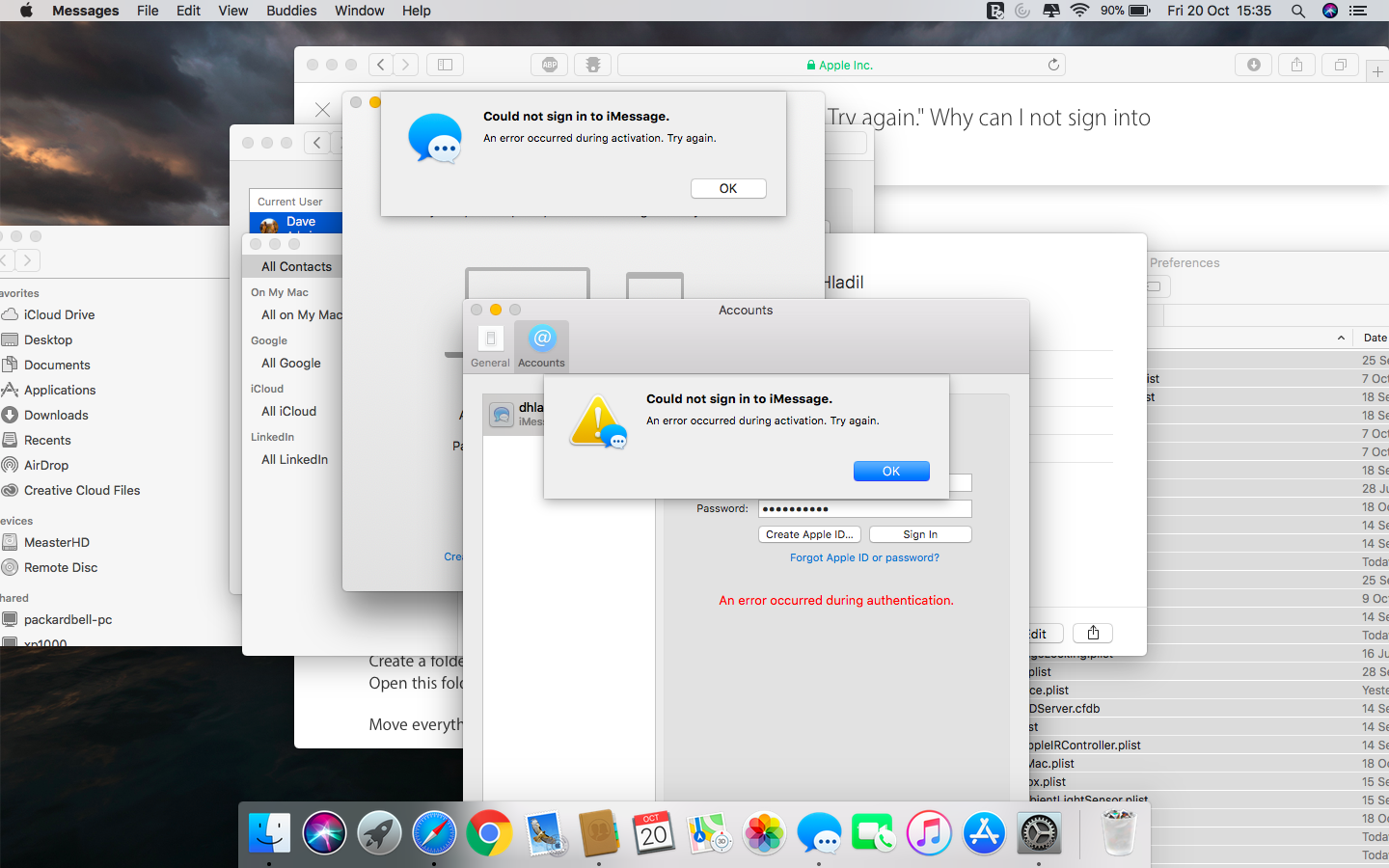This screenshot has height=868, width=1389.
Task: Select packardbell-pc shared computer
Action: coord(68,619)
